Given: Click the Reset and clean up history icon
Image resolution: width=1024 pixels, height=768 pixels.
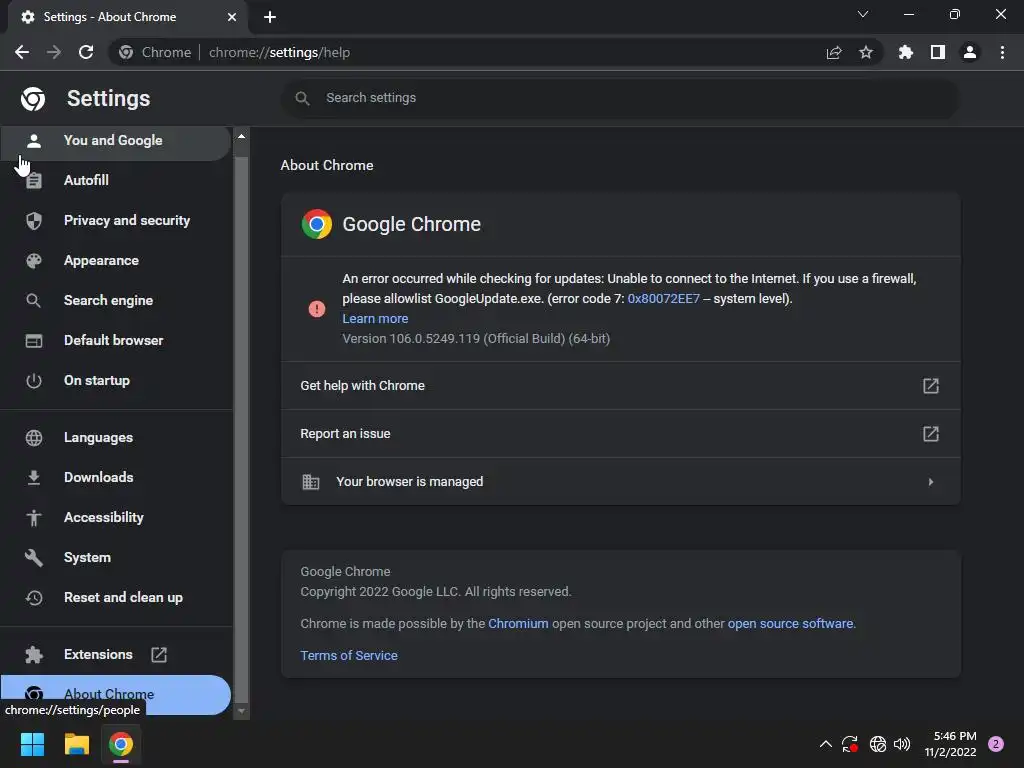Looking at the screenshot, I should (x=33, y=598).
